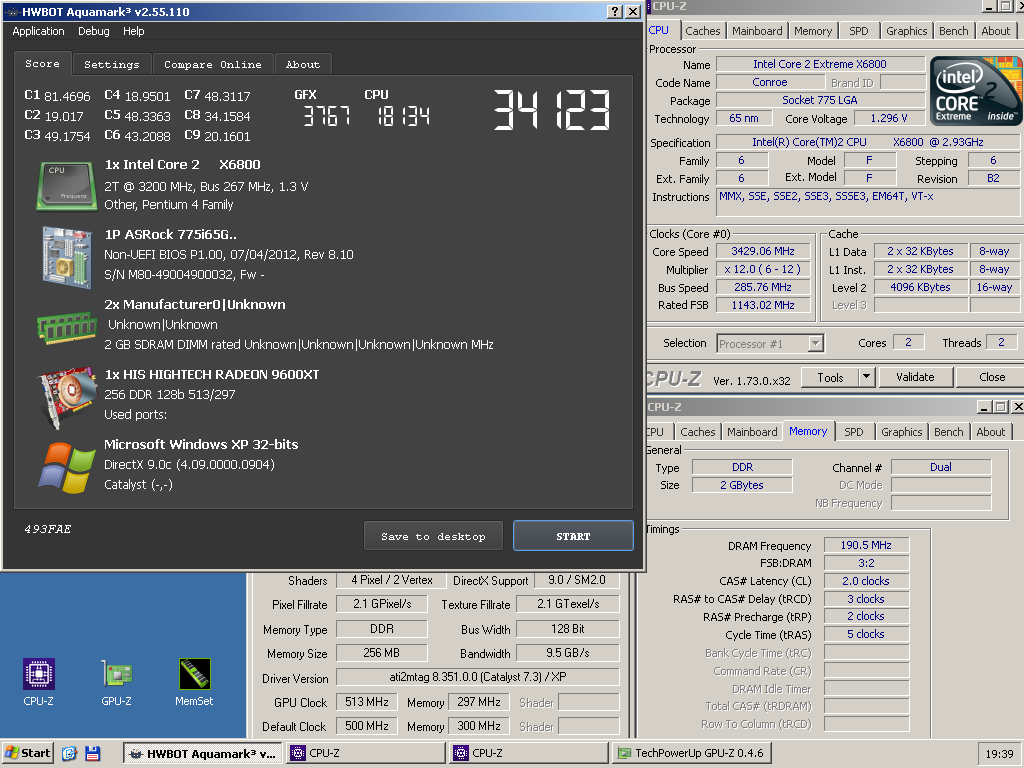Click the 493FAE code text
1024x768 pixels.
pyautogui.click(x=48, y=529)
